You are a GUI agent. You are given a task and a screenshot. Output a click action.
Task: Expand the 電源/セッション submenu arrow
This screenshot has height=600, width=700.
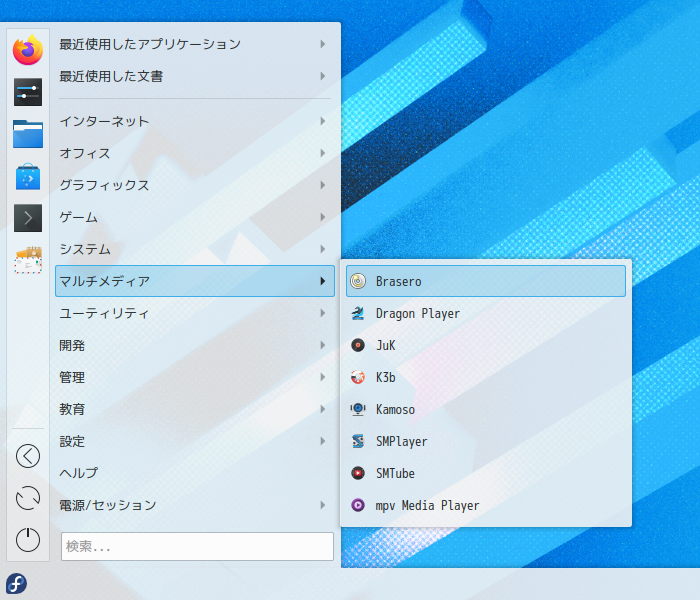(x=323, y=505)
